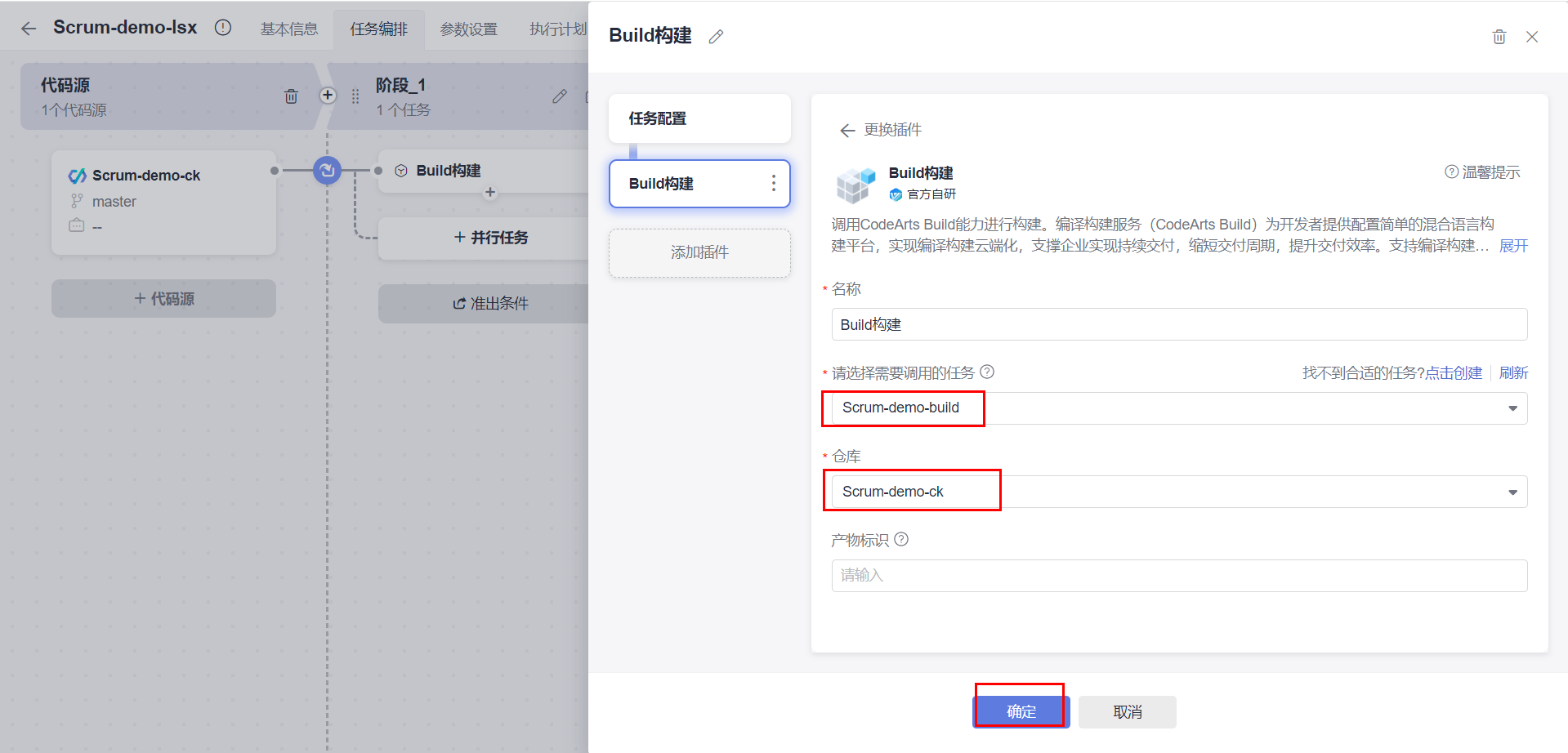Show help for 请选择需要调用的任务
This screenshot has width=1568, height=753.
987,372
